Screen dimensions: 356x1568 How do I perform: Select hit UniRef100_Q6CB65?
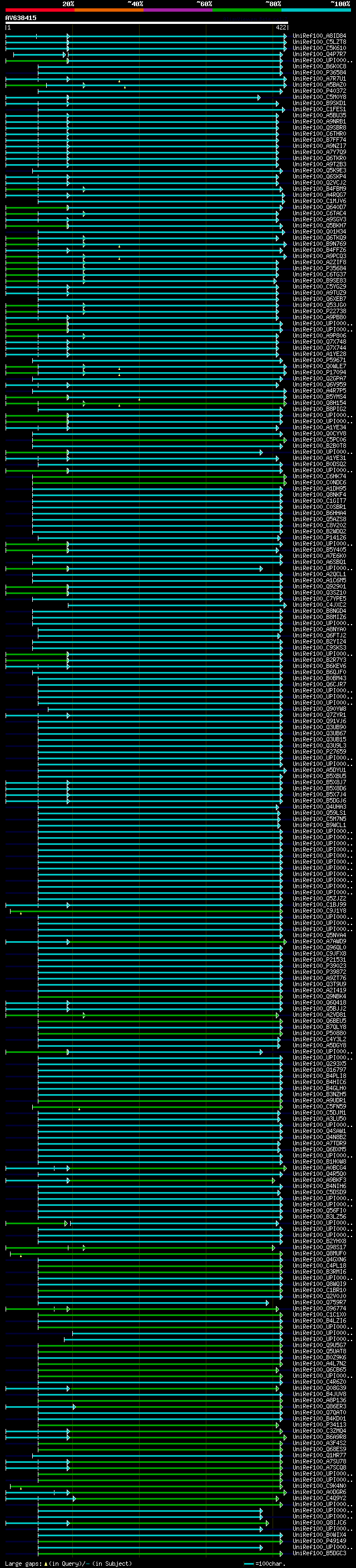point(319,1369)
